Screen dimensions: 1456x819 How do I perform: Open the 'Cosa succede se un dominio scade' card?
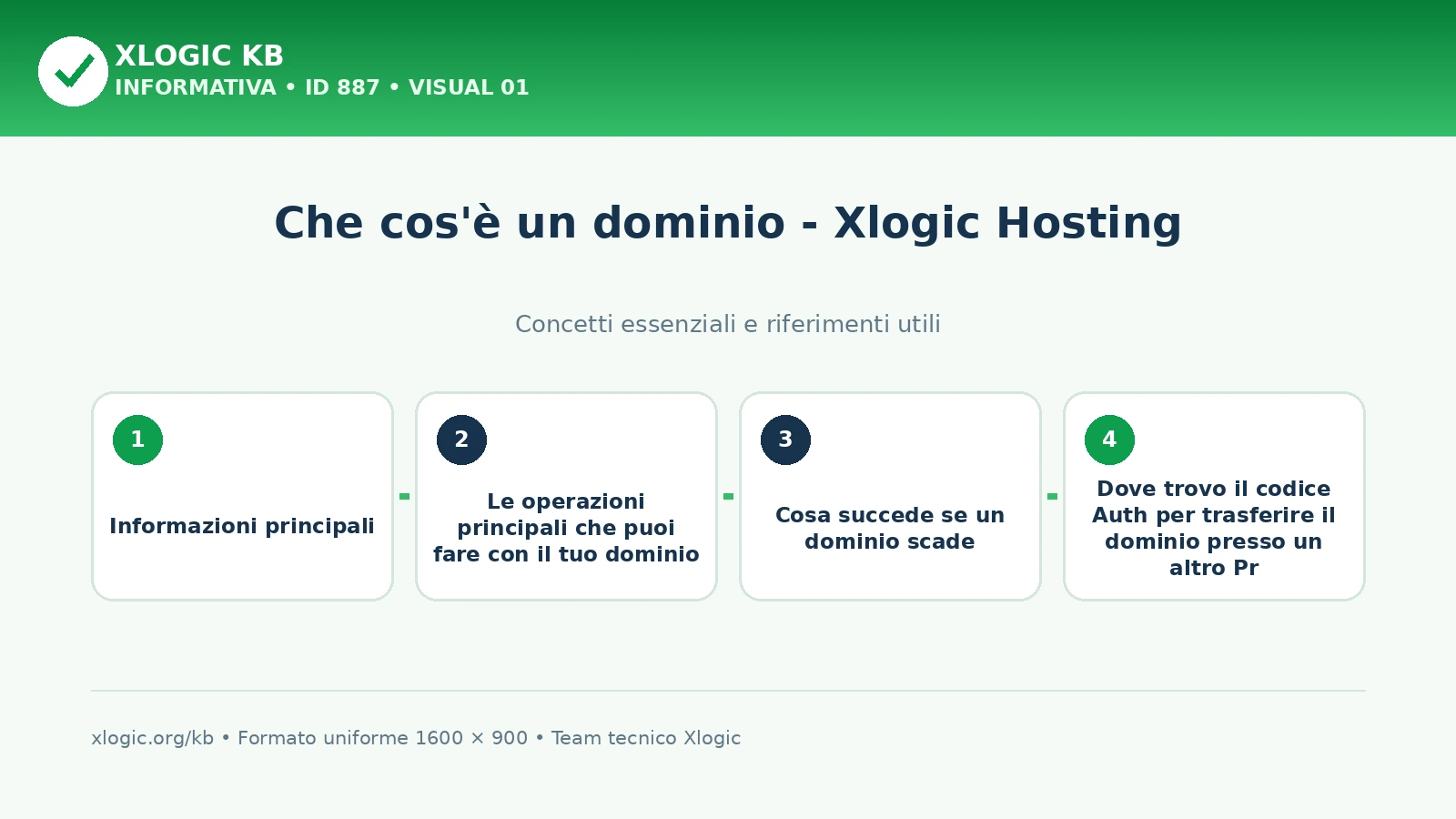[x=890, y=496]
